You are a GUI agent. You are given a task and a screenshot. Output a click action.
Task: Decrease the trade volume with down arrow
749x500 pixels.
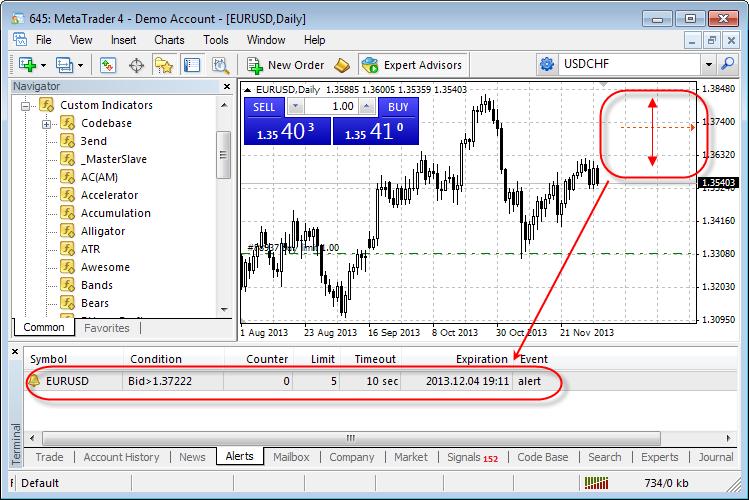295,106
